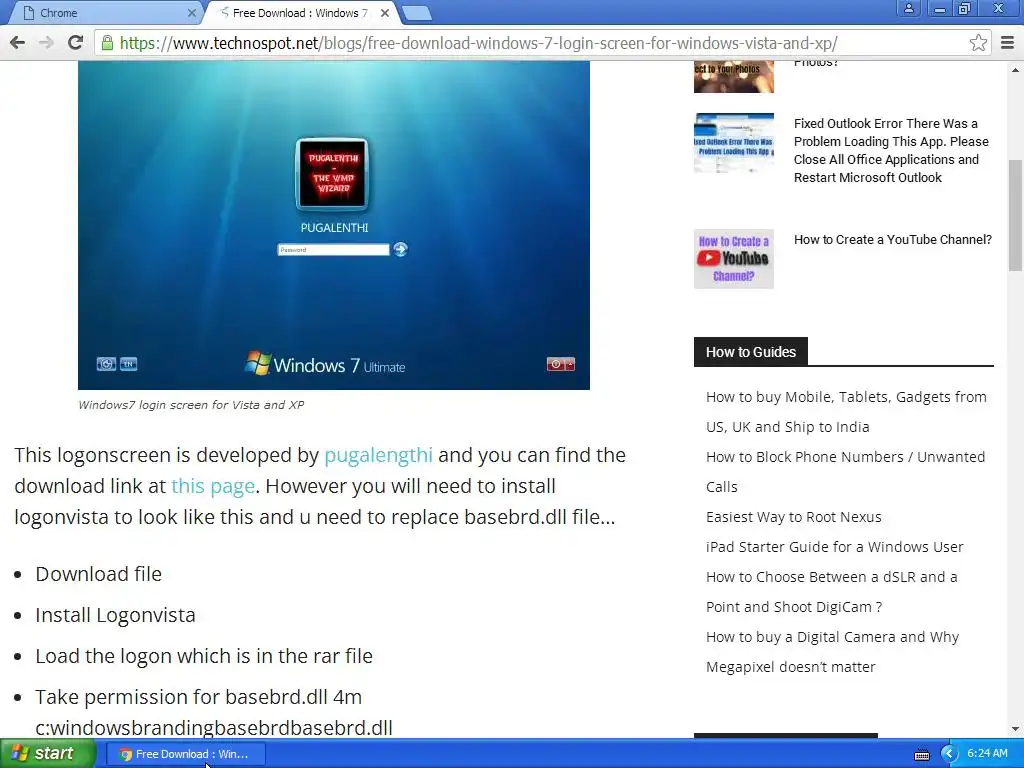Click the vertical scrollbar thumb
The height and width of the screenshot is (768, 1024).
(1016, 215)
